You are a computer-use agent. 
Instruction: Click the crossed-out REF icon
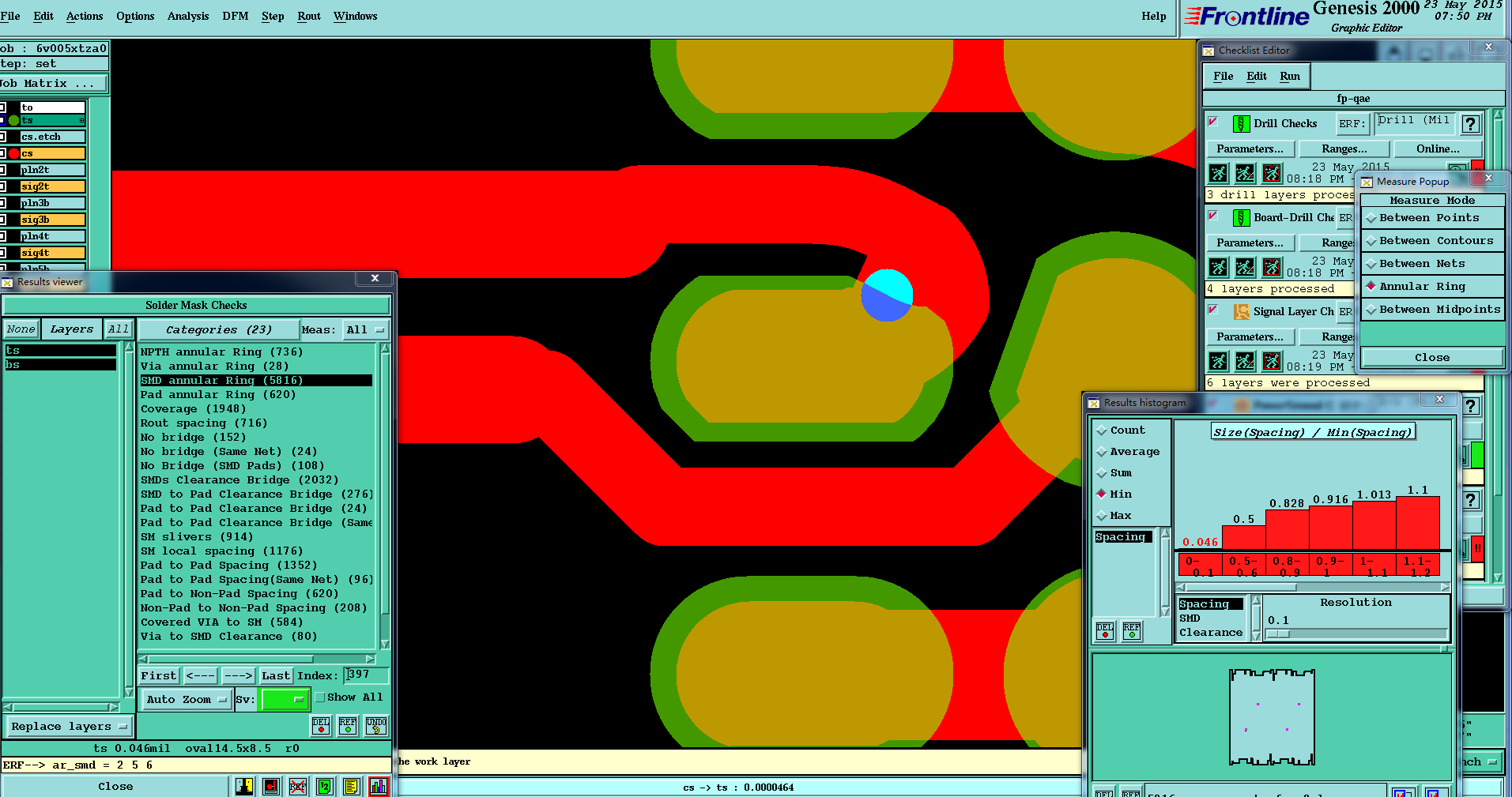[298, 787]
